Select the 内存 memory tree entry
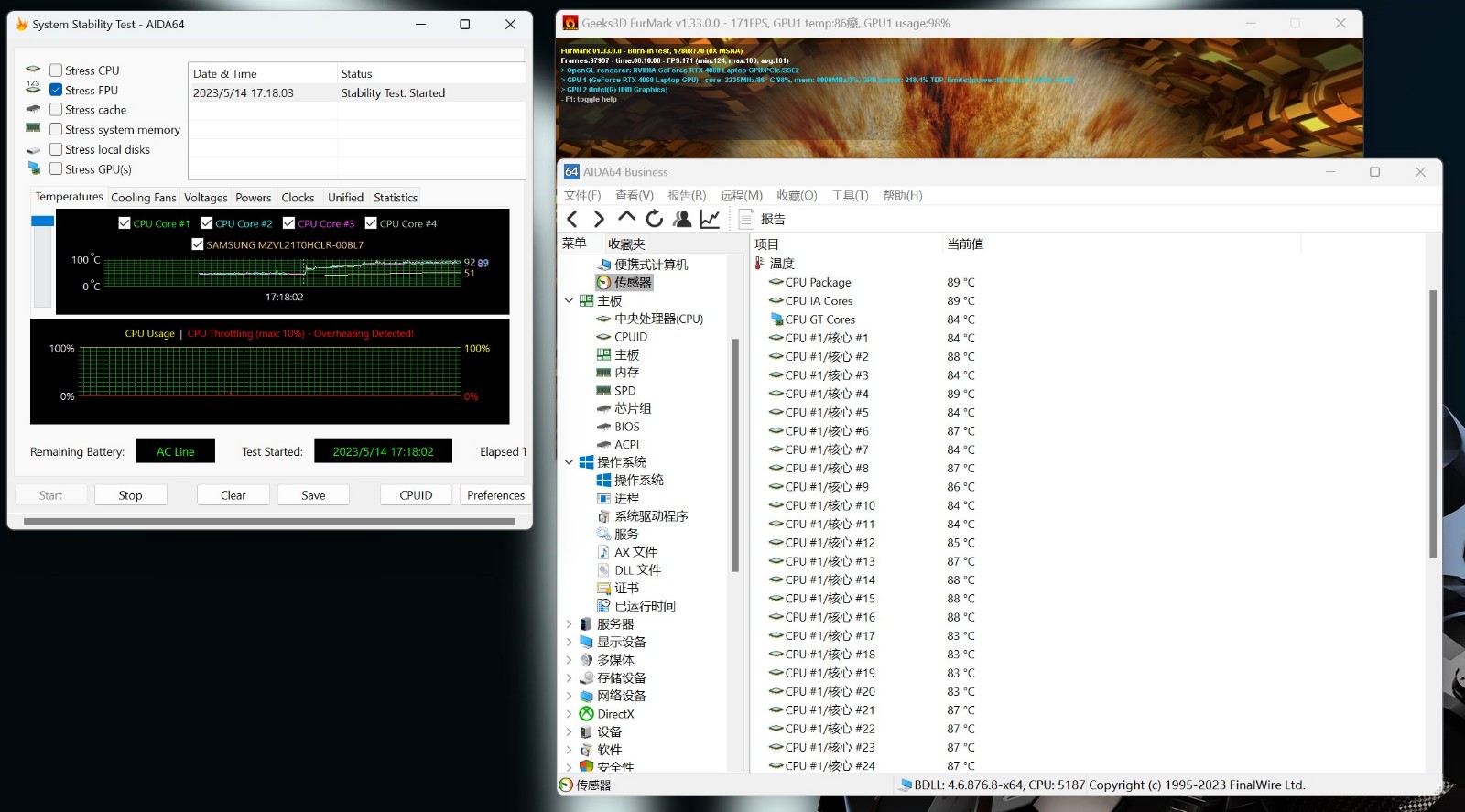The height and width of the screenshot is (812, 1465). pyautogui.click(x=618, y=373)
